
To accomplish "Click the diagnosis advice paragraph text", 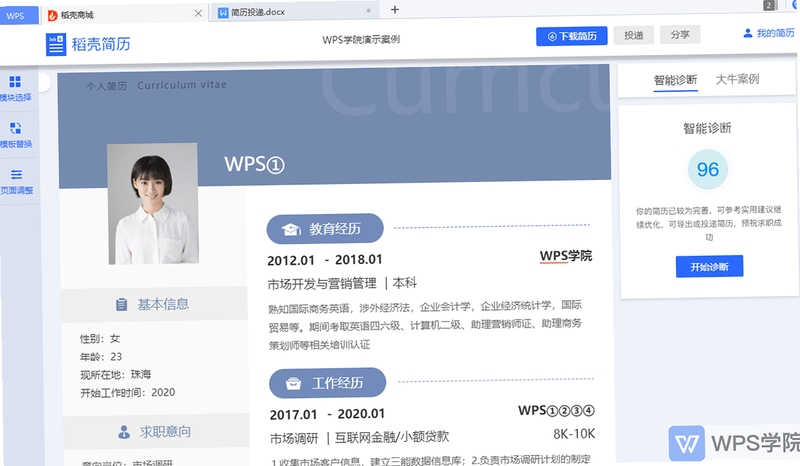I will point(709,223).
